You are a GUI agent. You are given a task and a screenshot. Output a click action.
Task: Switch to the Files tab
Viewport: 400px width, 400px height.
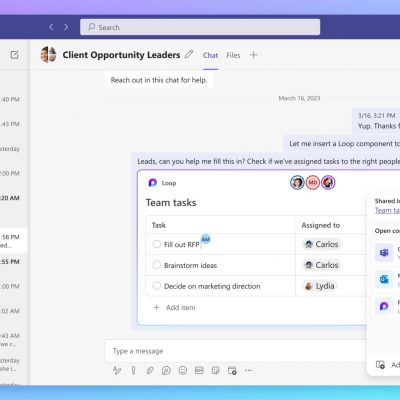[x=233, y=55]
